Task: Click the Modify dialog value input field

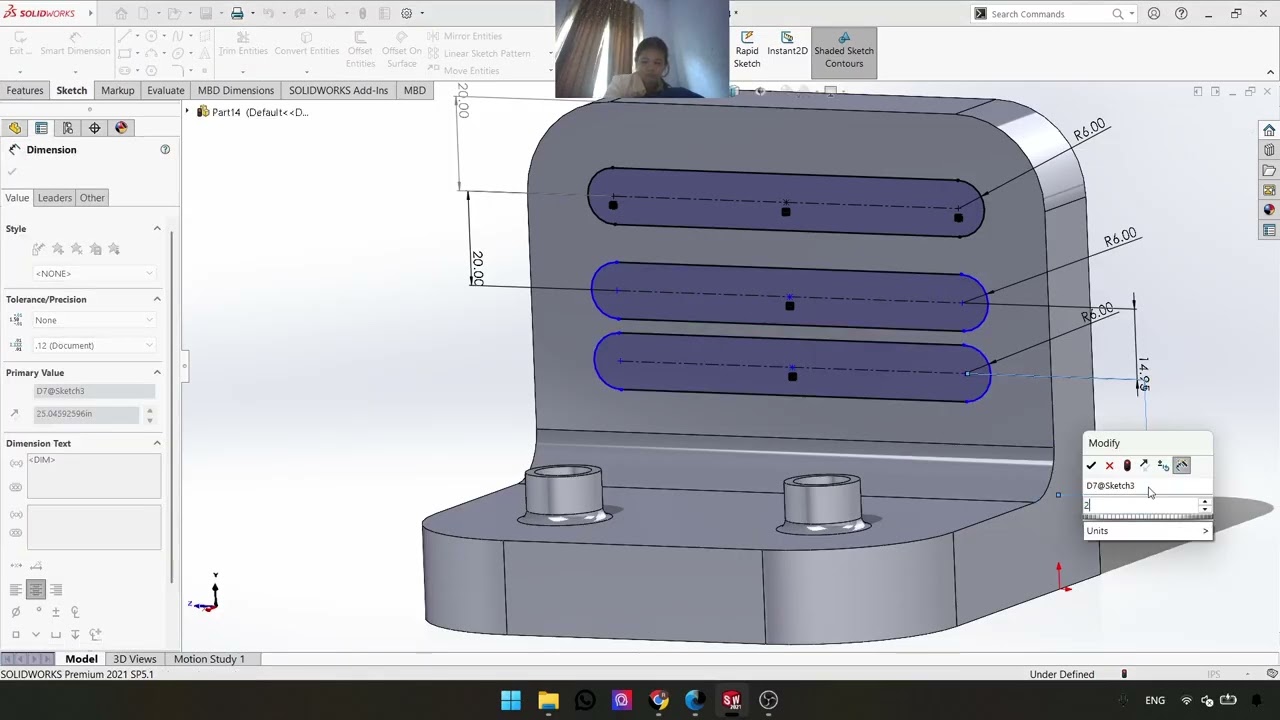Action: (1141, 505)
